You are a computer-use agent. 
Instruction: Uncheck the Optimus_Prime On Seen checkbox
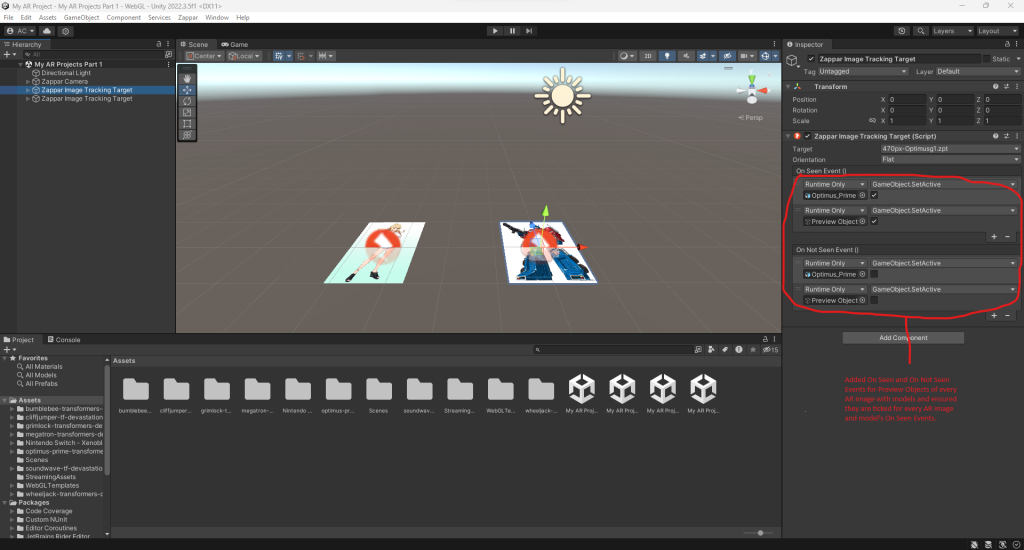point(874,195)
